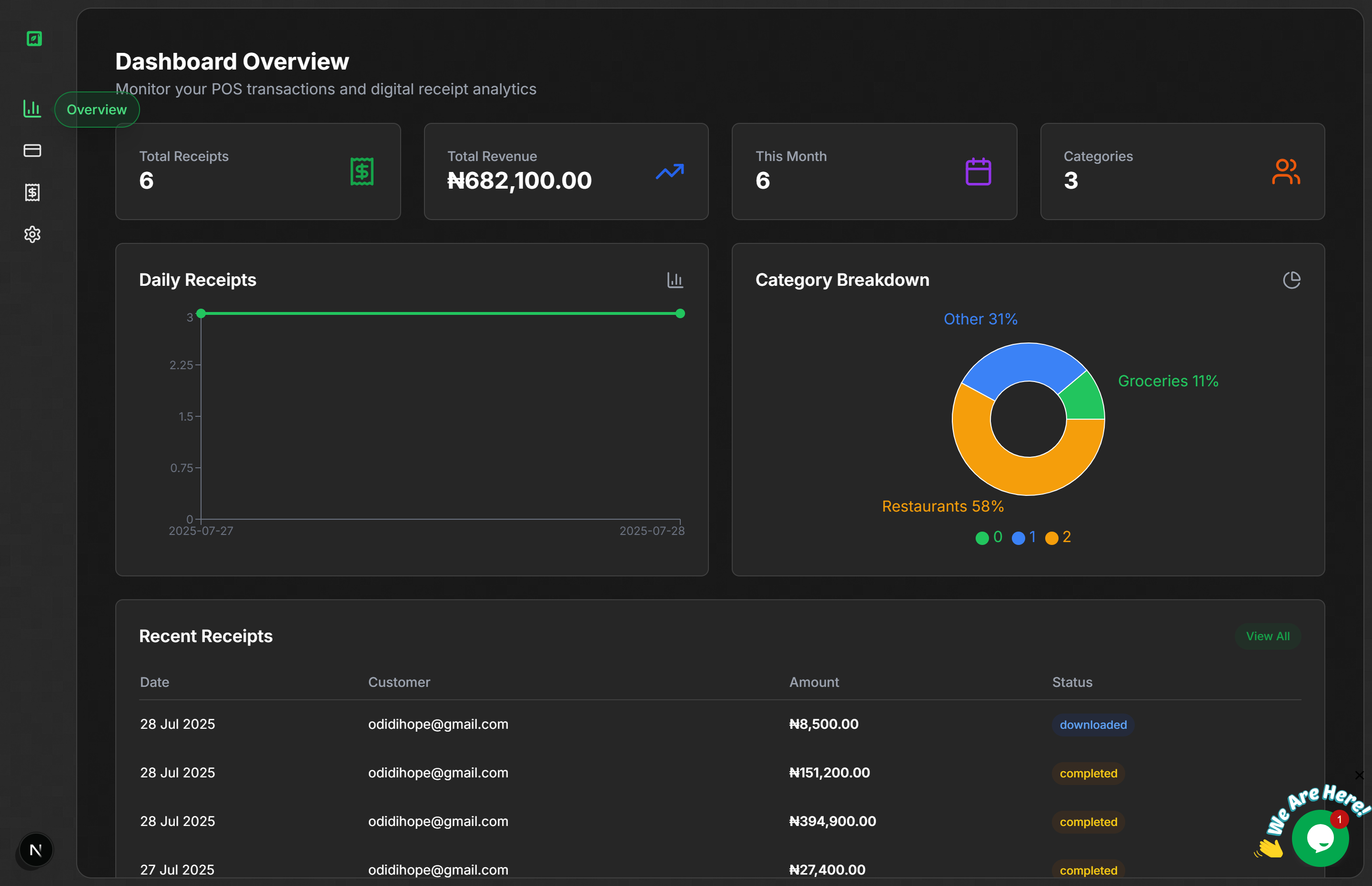Click the Groceries 11% label
This screenshot has width=1372, height=886.
coord(1168,381)
